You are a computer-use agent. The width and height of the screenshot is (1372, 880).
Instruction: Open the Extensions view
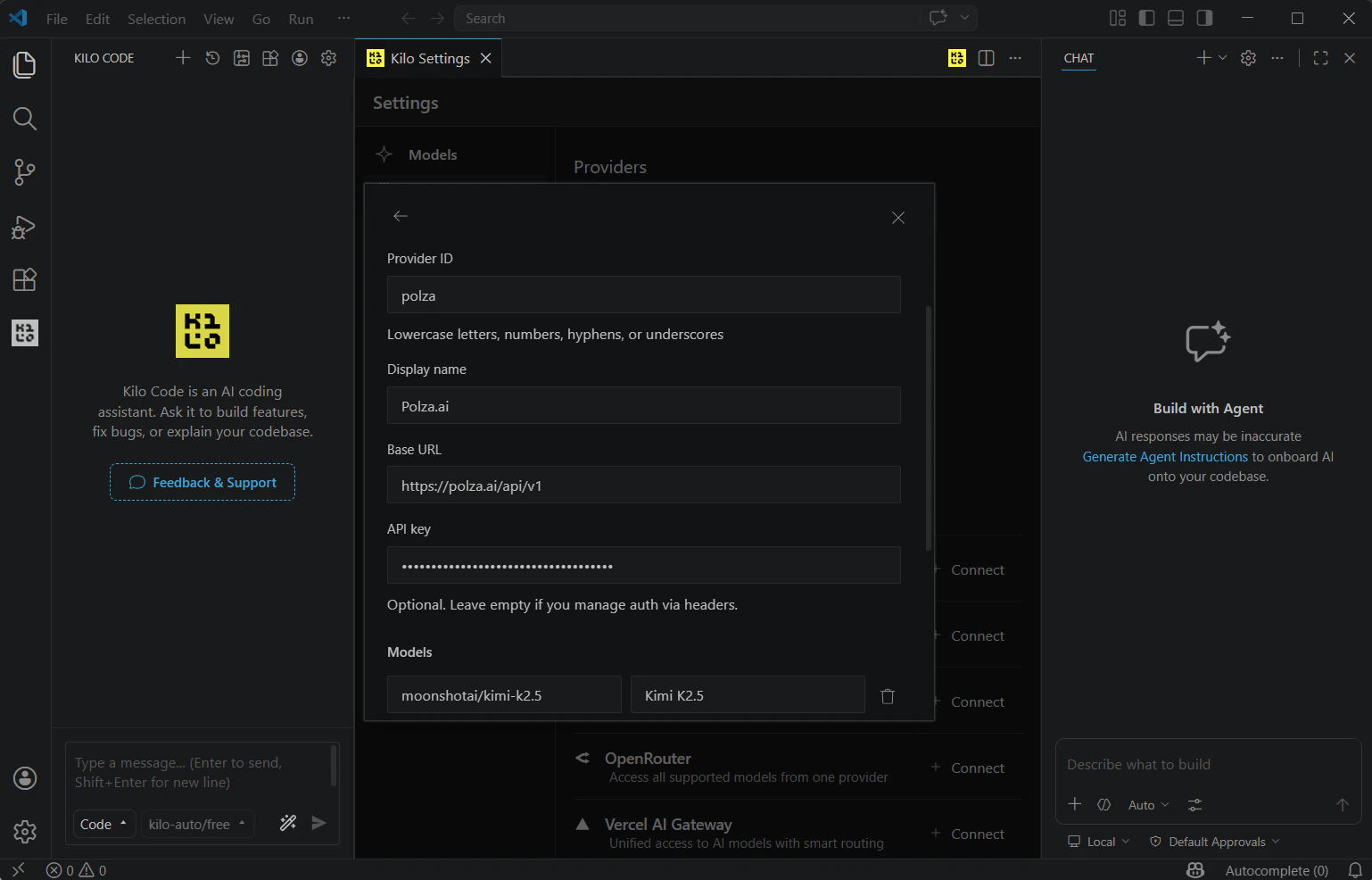[25, 279]
